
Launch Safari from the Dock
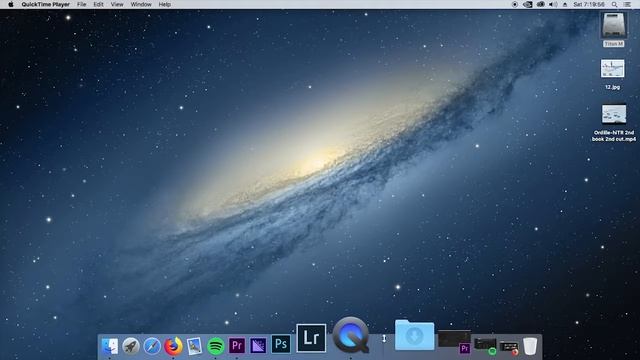tap(152, 346)
